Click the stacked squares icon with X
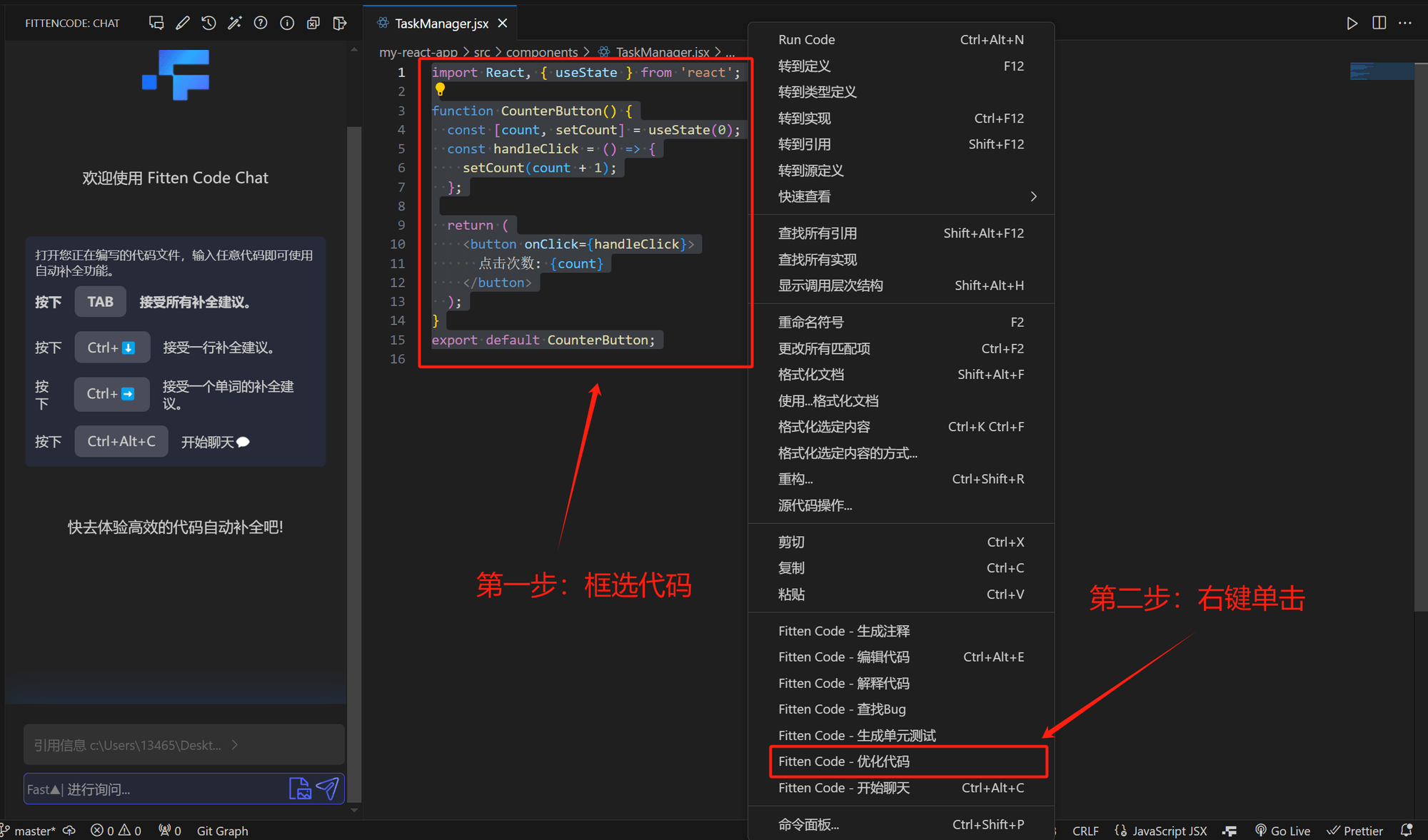Screen dimensions: 1428x840 point(313,23)
